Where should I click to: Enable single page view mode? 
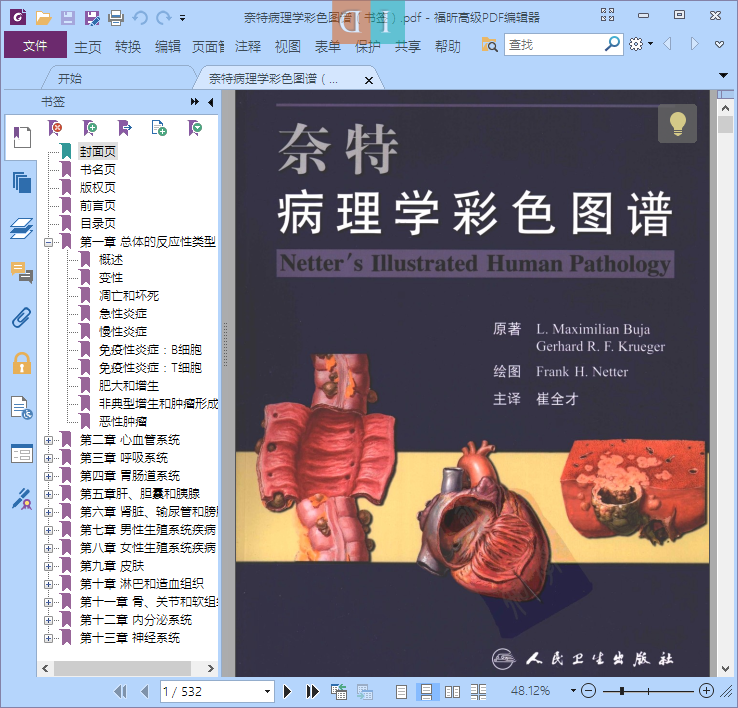[x=401, y=692]
